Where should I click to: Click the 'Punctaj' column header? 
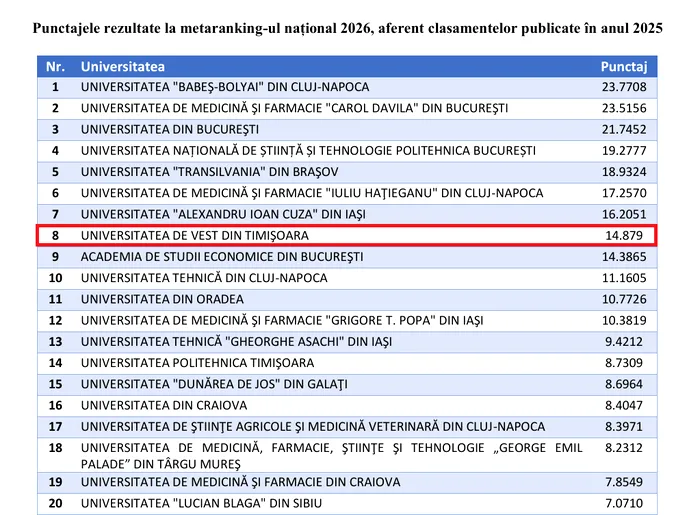coord(624,67)
